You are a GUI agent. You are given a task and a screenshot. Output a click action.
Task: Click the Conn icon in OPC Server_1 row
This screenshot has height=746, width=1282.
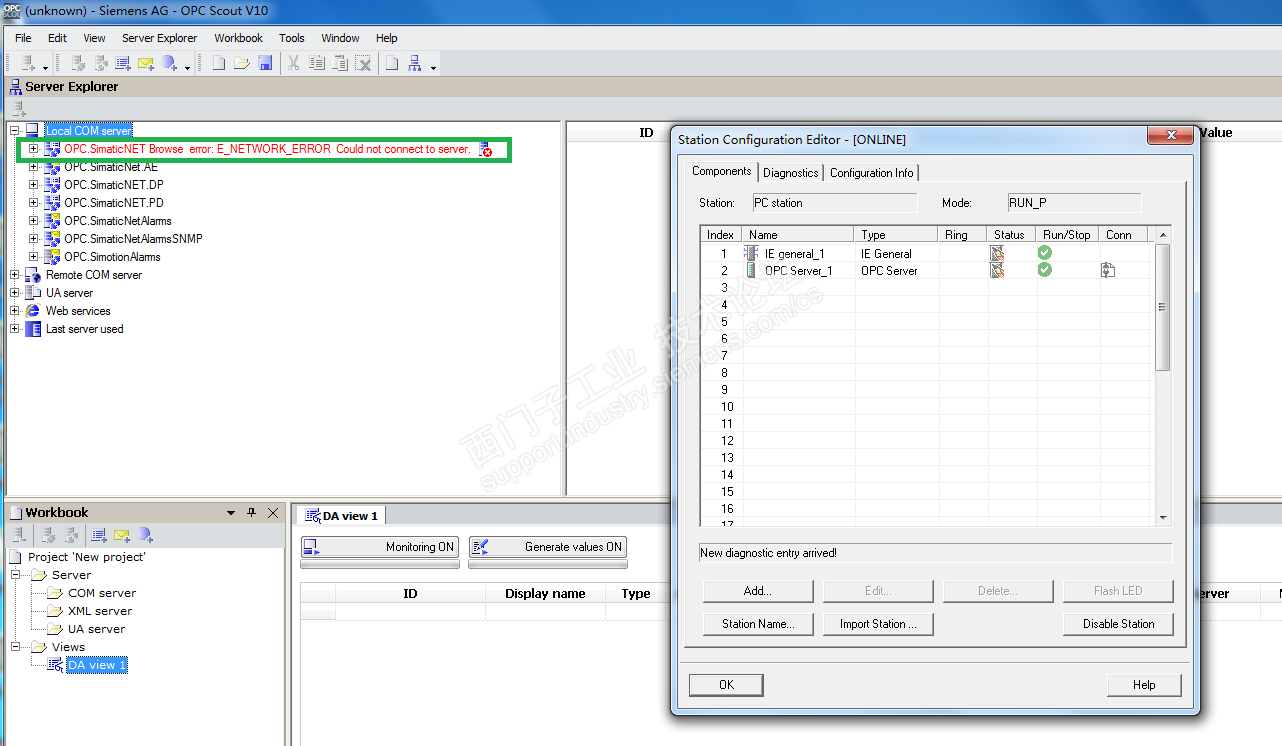click(1108, 270)
